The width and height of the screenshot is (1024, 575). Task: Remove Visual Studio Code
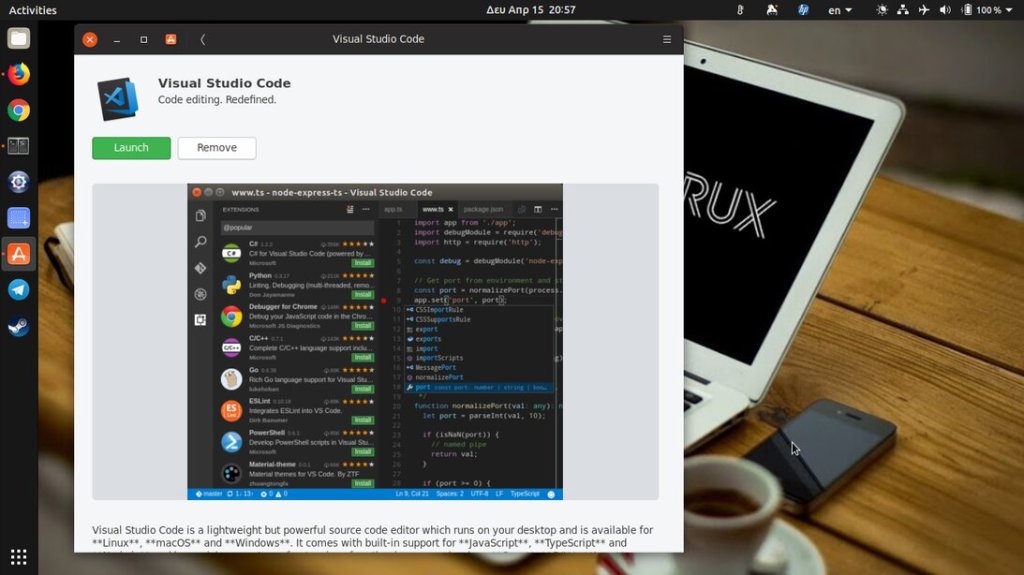click(x=217, y=148)
